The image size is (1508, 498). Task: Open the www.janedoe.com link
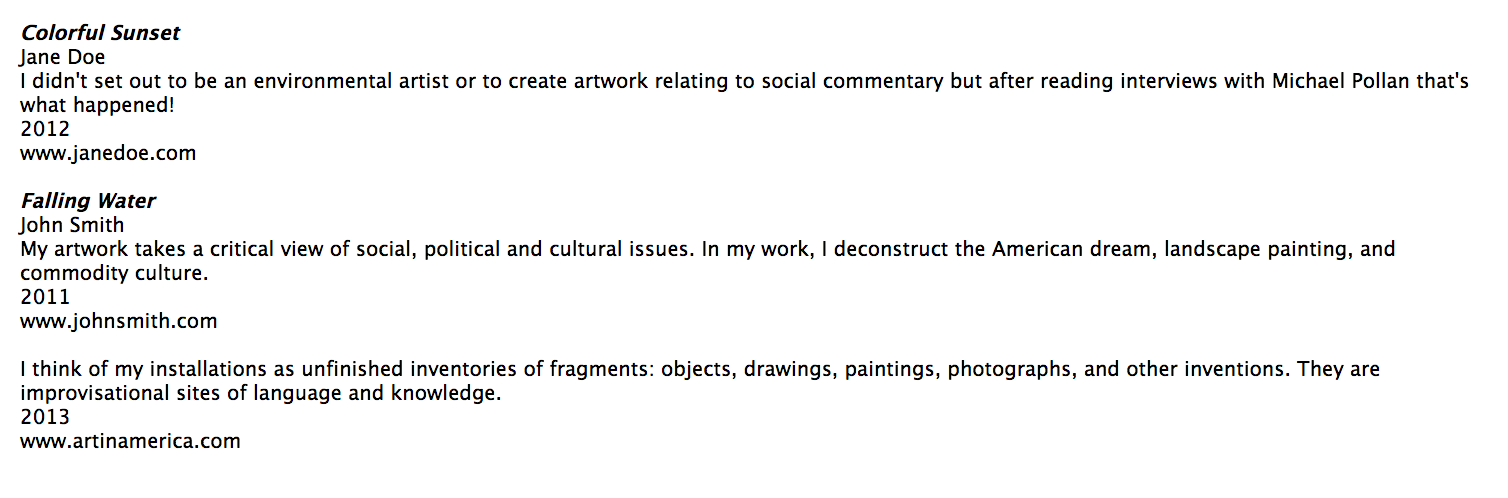pyautogui.click(x=108, y=153)
